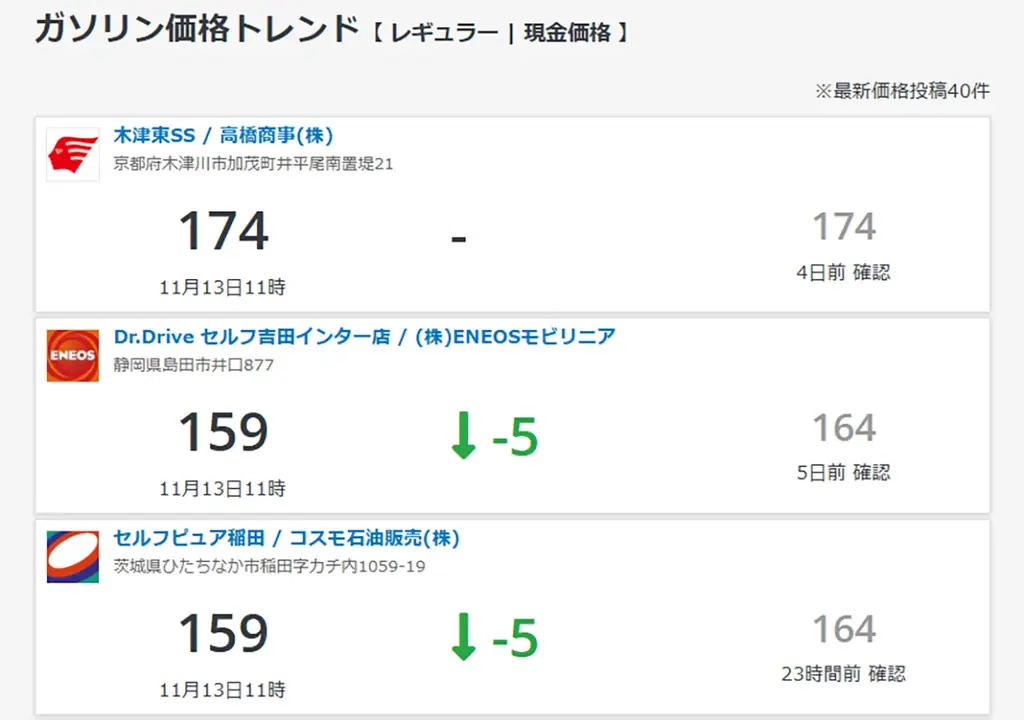Click the 159 price for Dr.Drive station
Screen dimensions: 1024x720
pos(223,433)
